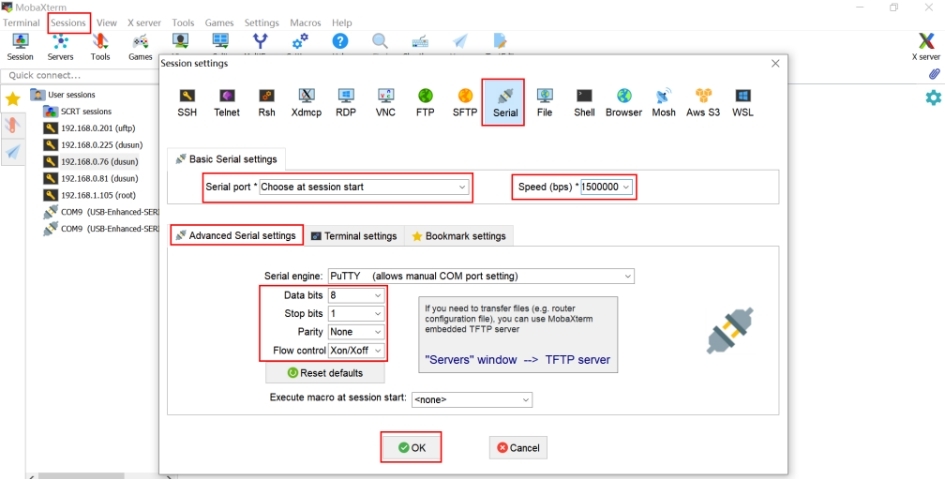The height and width of the screenshot is (481, 945).
Task: Switch to Advanced Serial settings tab
Action: [236, 235]
